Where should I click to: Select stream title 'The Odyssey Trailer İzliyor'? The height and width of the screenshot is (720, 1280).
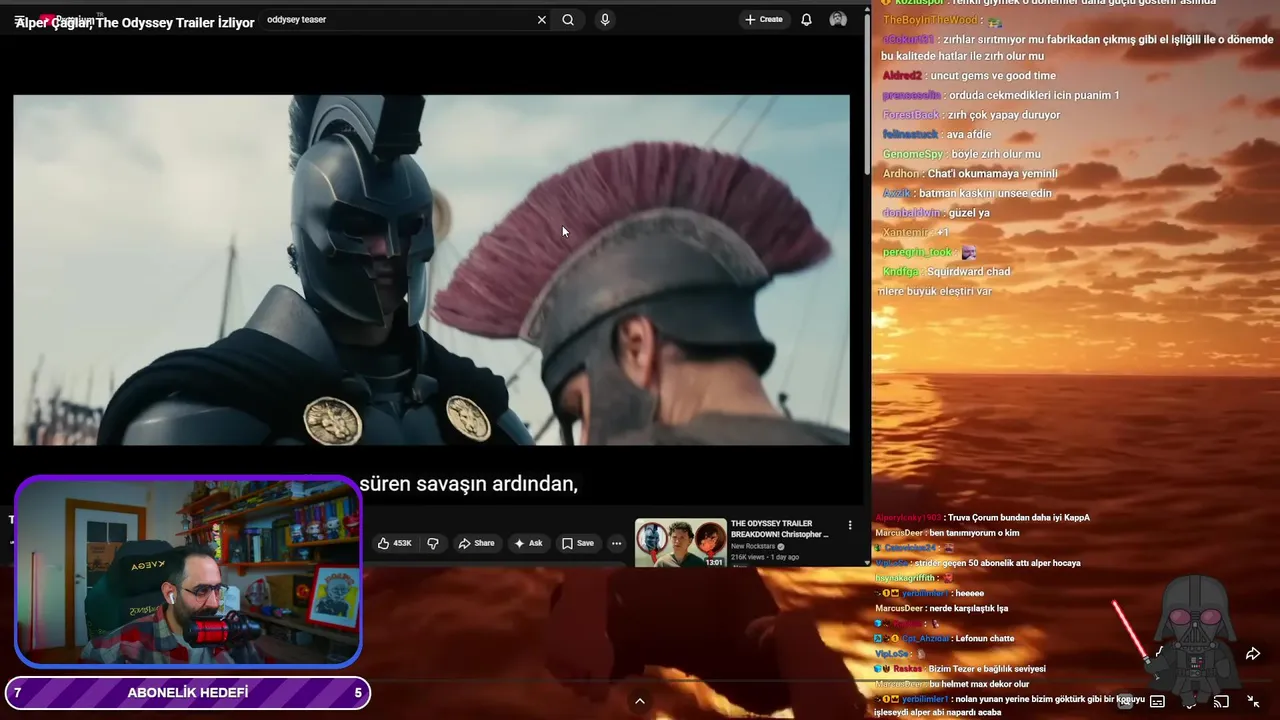point(176,22)
